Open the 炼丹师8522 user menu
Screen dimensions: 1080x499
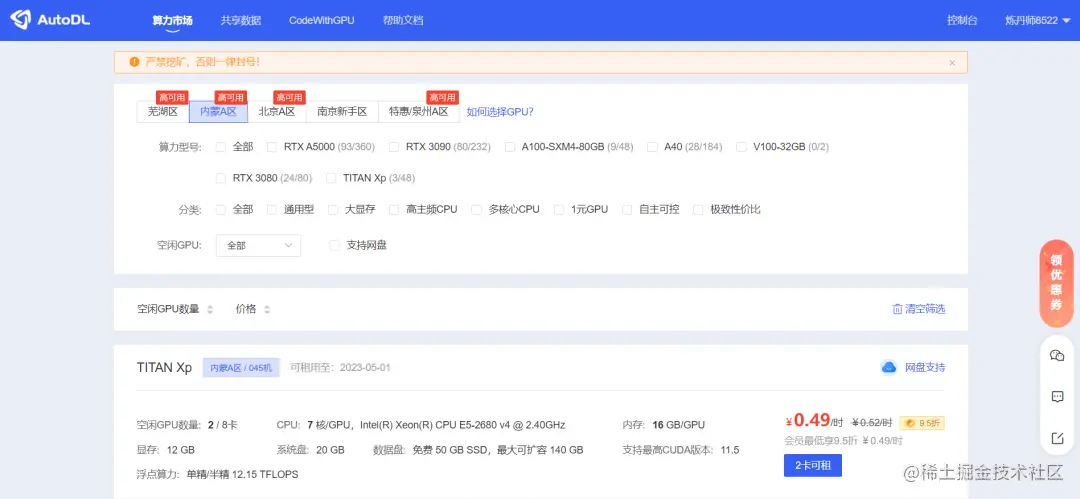pyautogui.click(x=1037, y=21)
